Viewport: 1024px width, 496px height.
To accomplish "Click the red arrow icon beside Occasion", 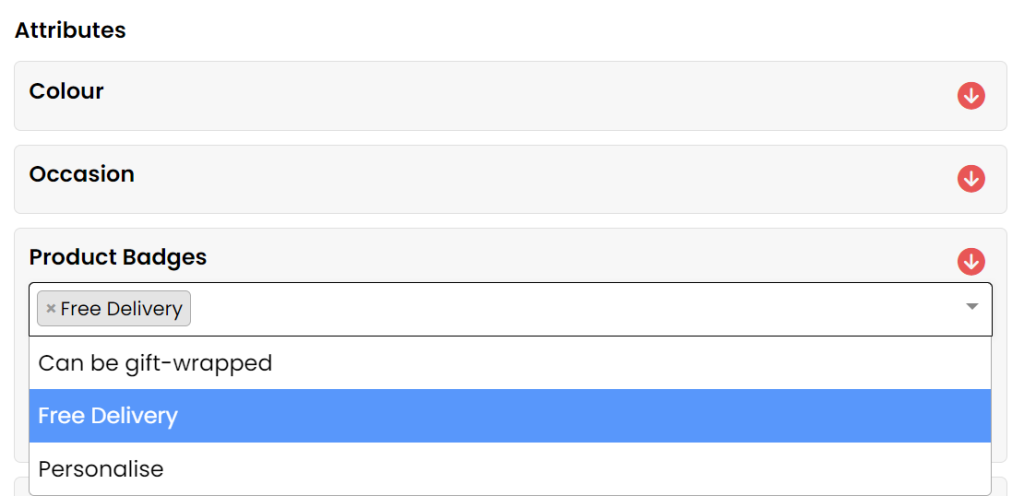I will [x=971, y=179].
